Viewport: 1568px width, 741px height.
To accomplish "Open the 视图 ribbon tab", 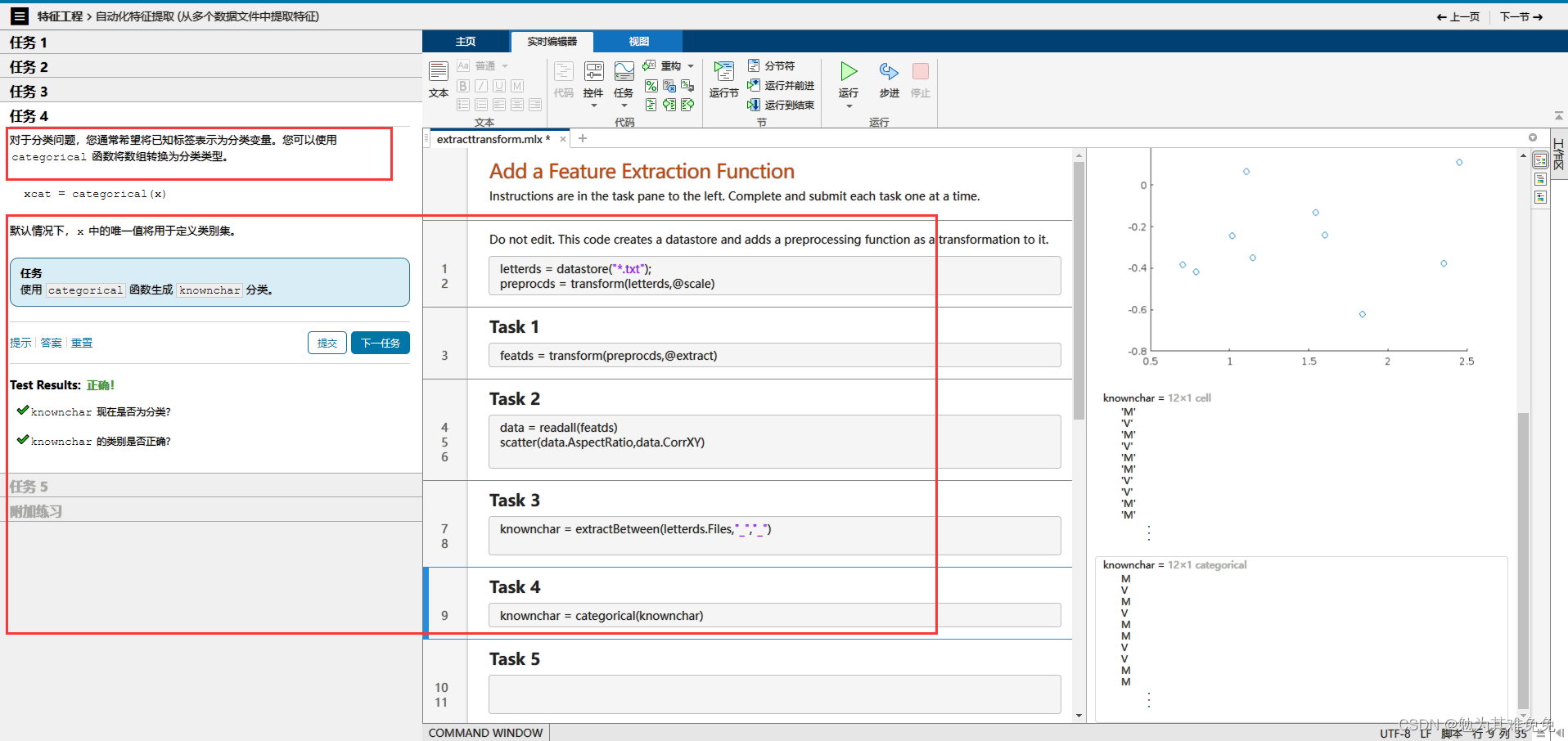I will [638, 41].
